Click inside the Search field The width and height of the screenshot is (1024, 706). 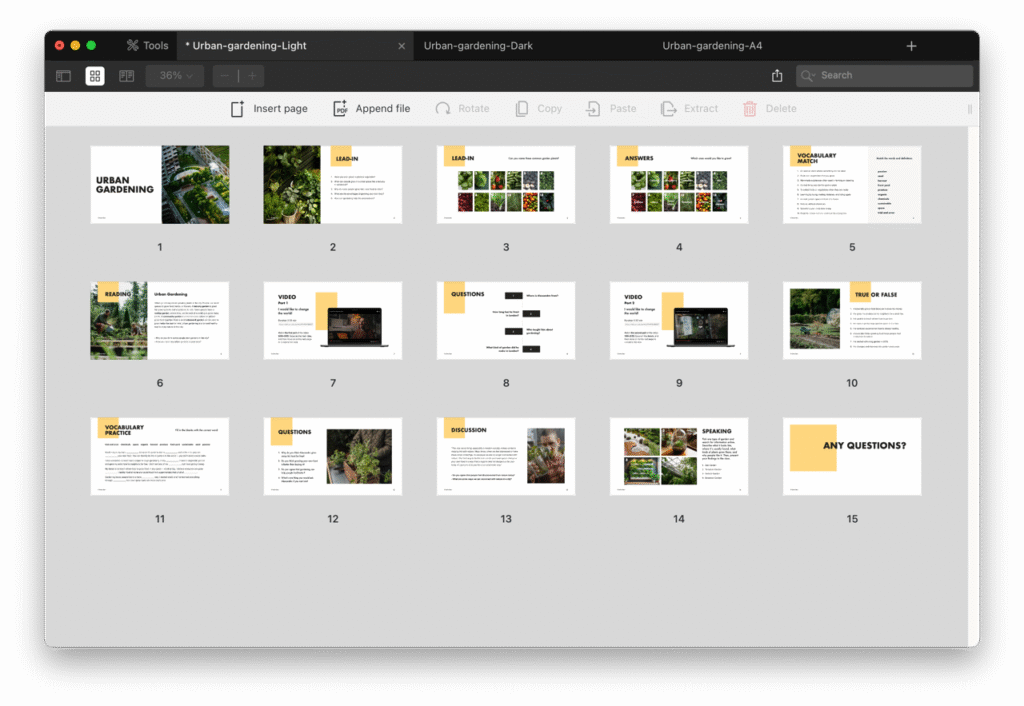tap(892, 76)
